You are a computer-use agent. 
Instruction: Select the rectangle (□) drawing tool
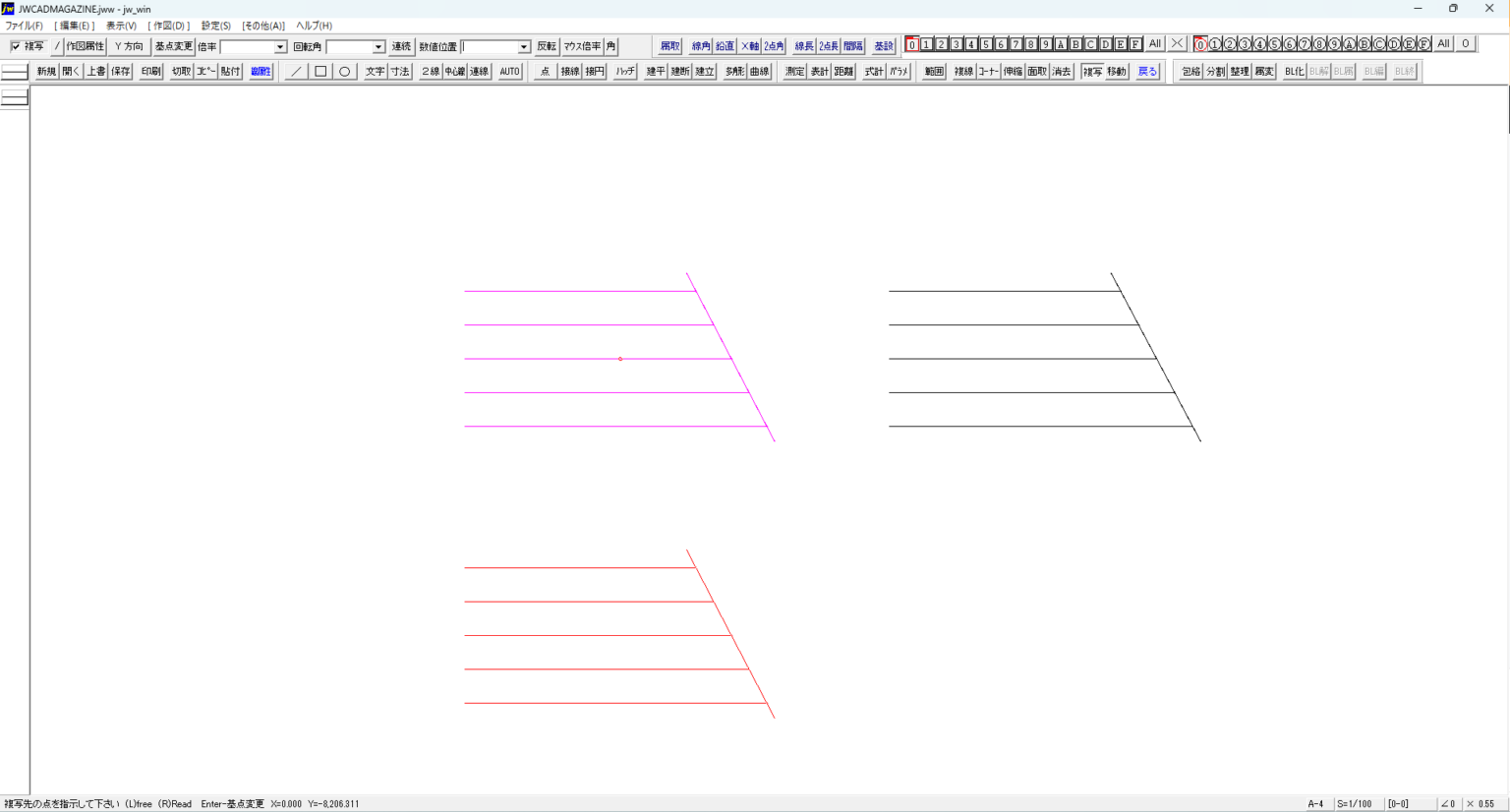coord(320,72)
